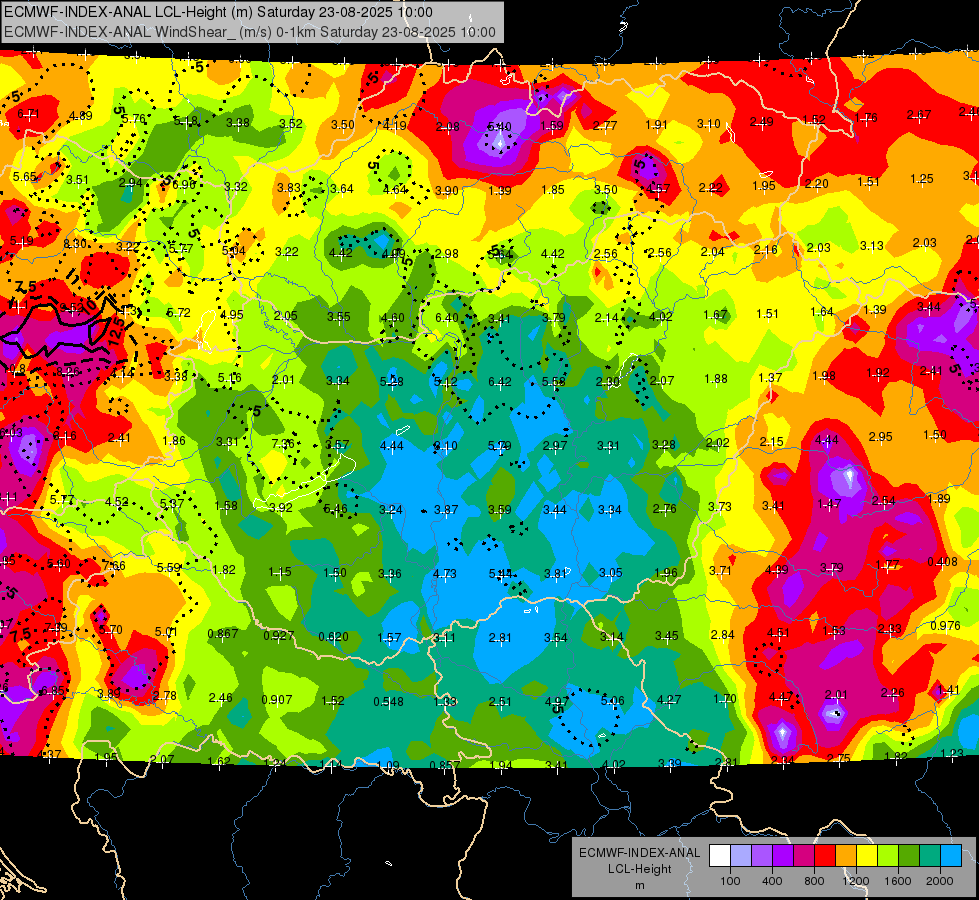Click the wind shear value 1.88
The width and height of the screenshot is (979, 900).
point(716,378)
